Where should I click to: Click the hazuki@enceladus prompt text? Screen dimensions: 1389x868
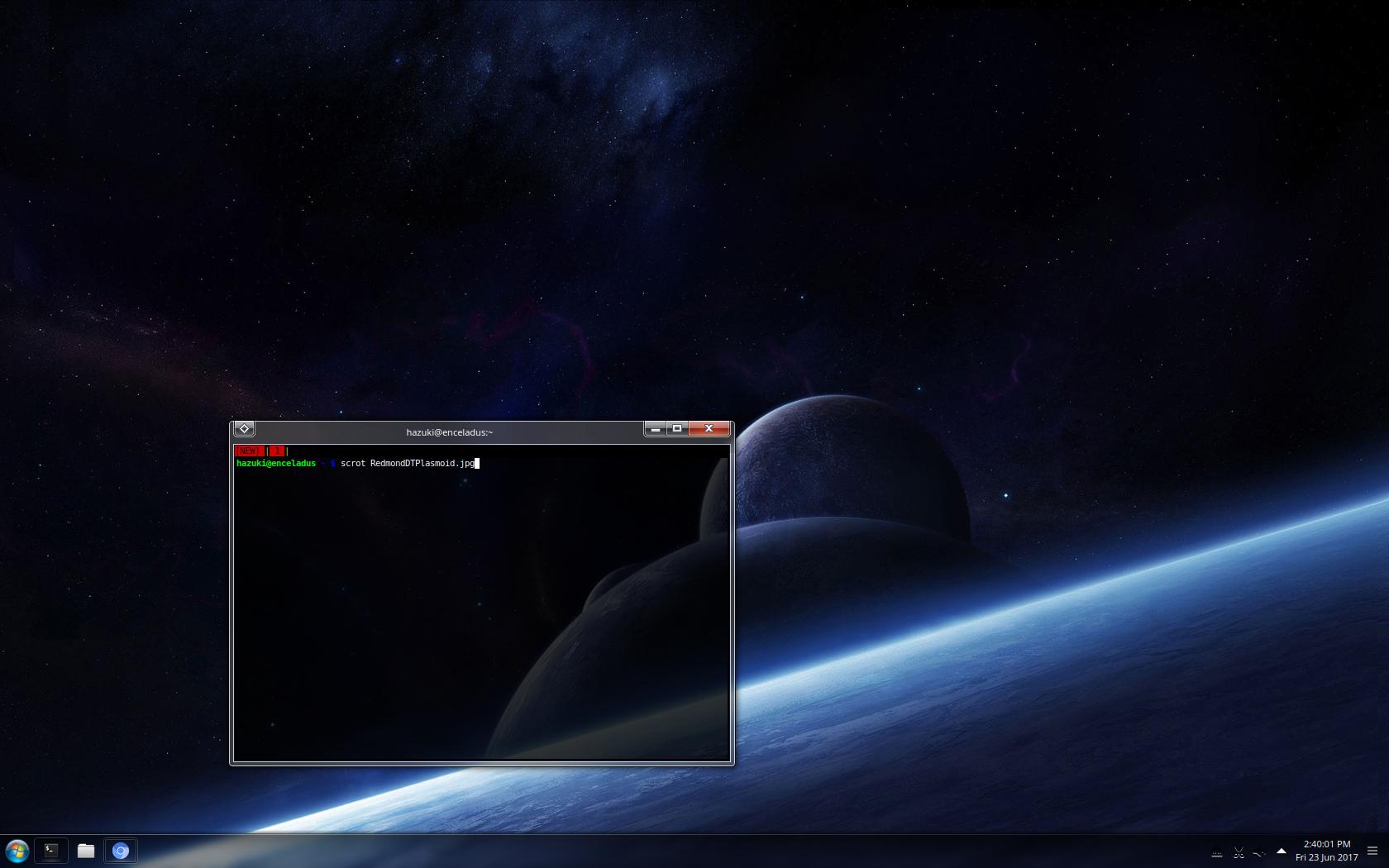[x=276, y=464]
